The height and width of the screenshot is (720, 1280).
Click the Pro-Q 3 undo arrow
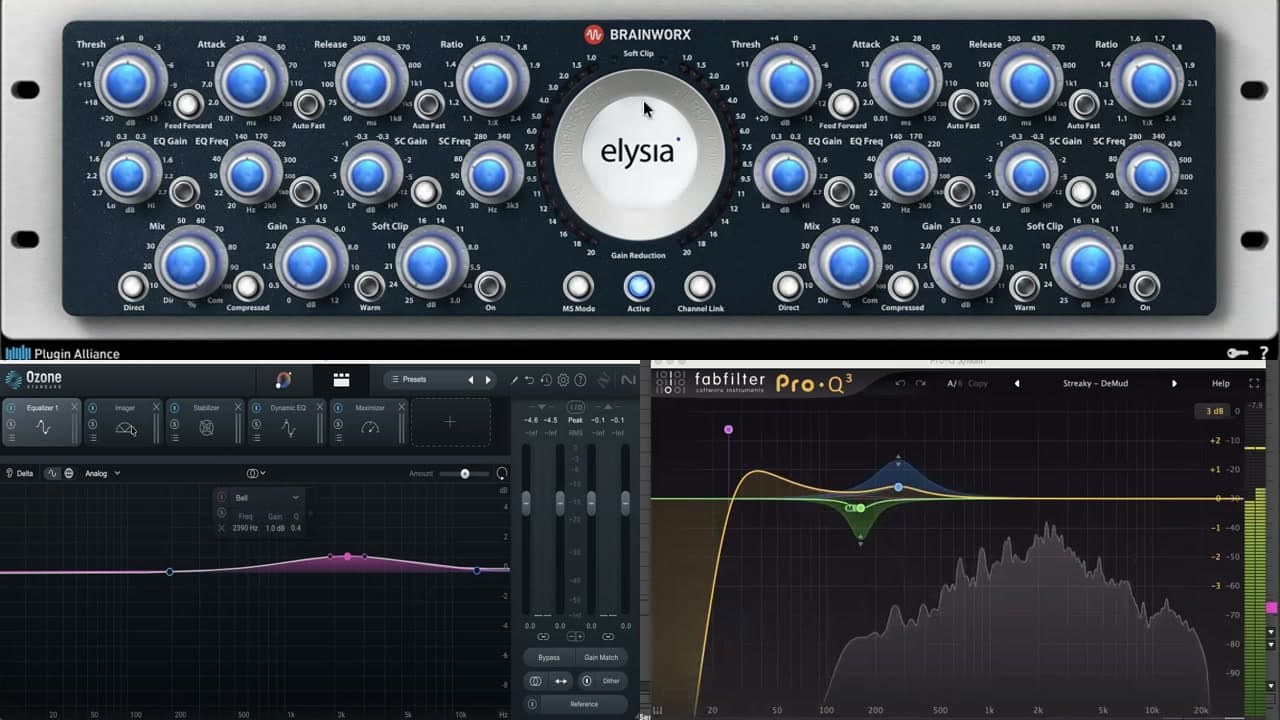(x=900, y=383)
